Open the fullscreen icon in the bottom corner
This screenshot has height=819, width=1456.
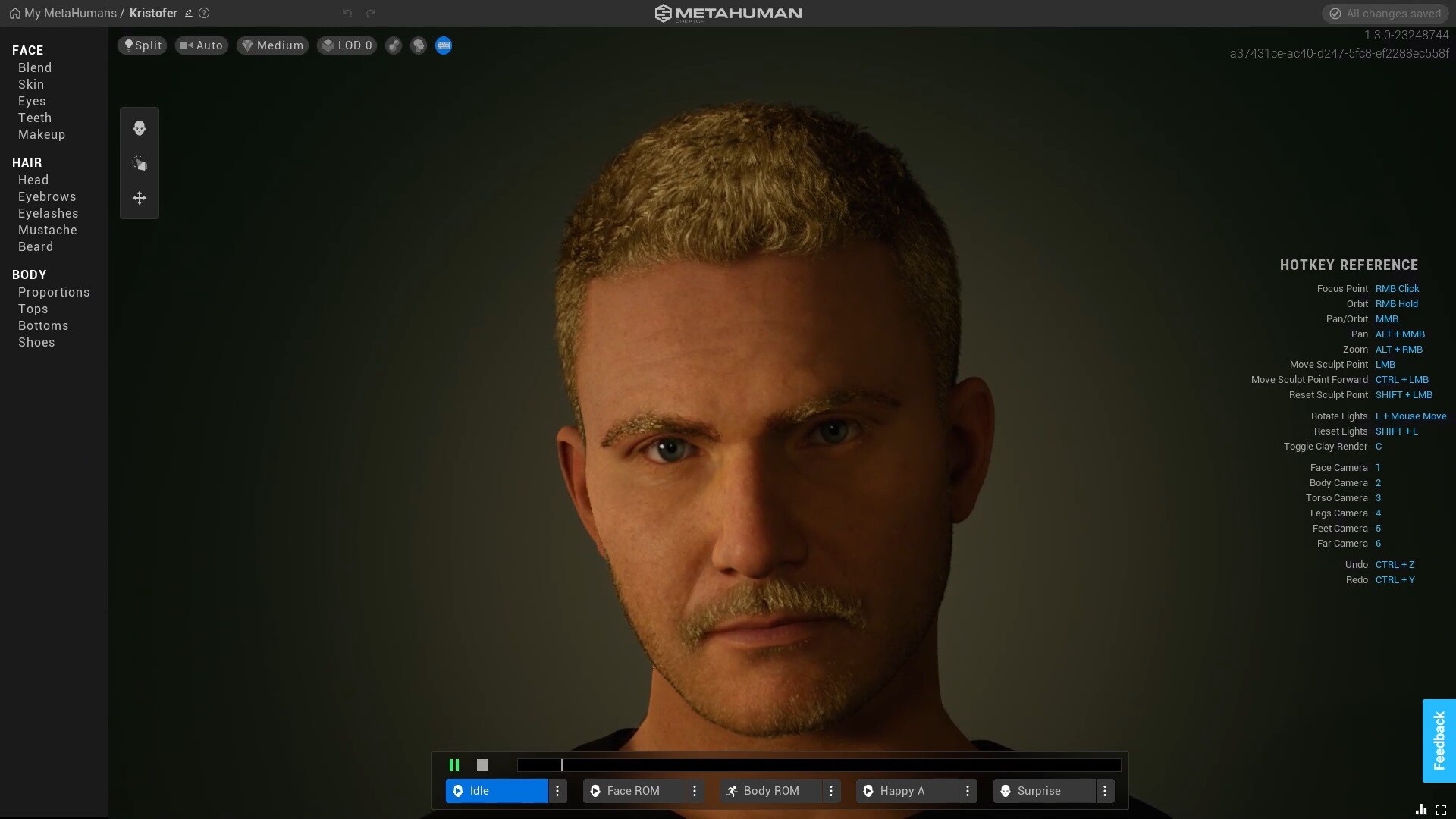coord(1440,809)
